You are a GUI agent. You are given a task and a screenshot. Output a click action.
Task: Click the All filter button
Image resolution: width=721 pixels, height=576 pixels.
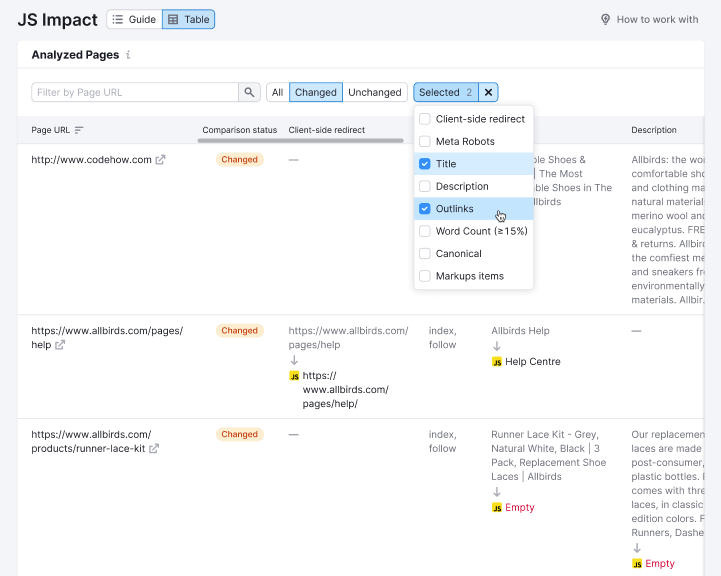(x=277, y=92)
